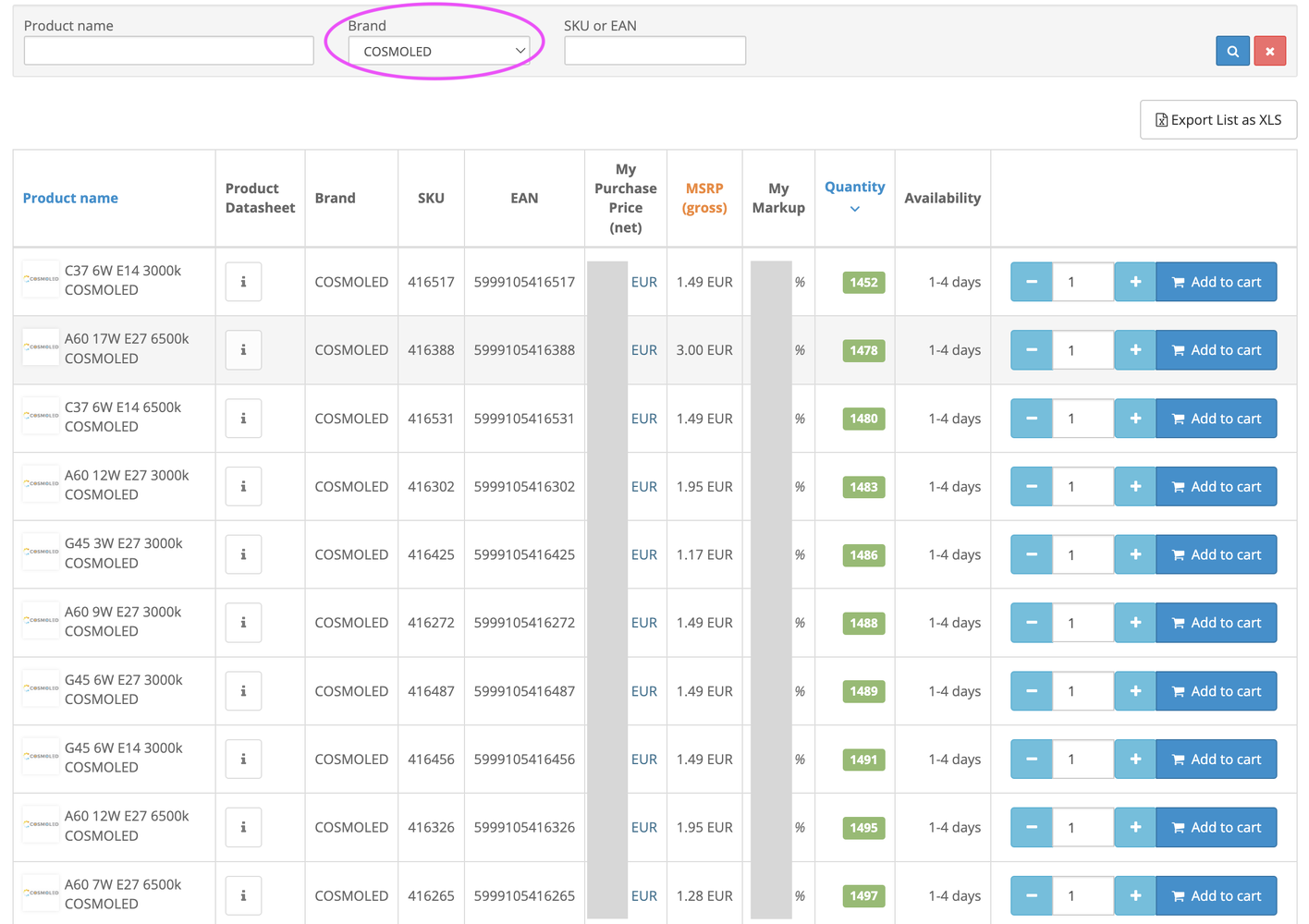1309x924 pixels.
Task: Add A60 17W E27 6500k to cart
Action: [1216, 350]
